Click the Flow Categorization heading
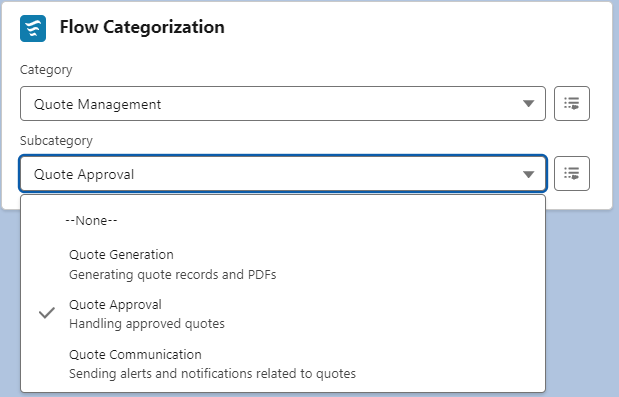The height and width of the screenshot is (397, 619). tap(142, 27)
